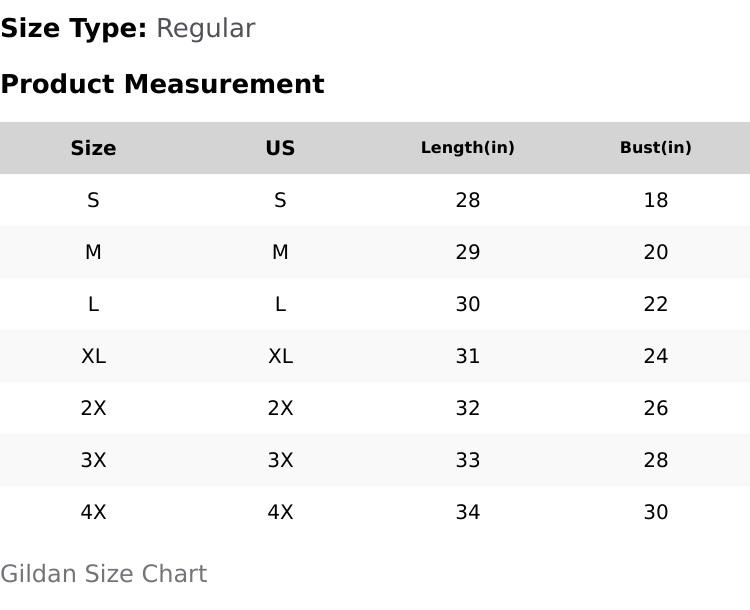Select the Bust(in) column header
750x610 pixels.
pyautogui.click(x=655, y=148)
